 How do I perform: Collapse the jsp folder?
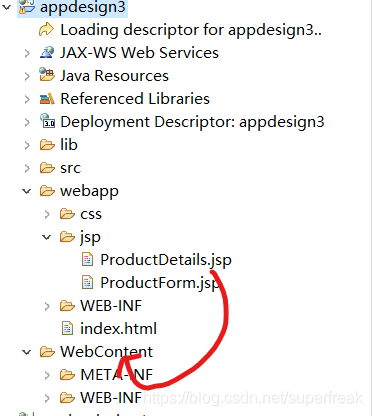pos(46,237)
